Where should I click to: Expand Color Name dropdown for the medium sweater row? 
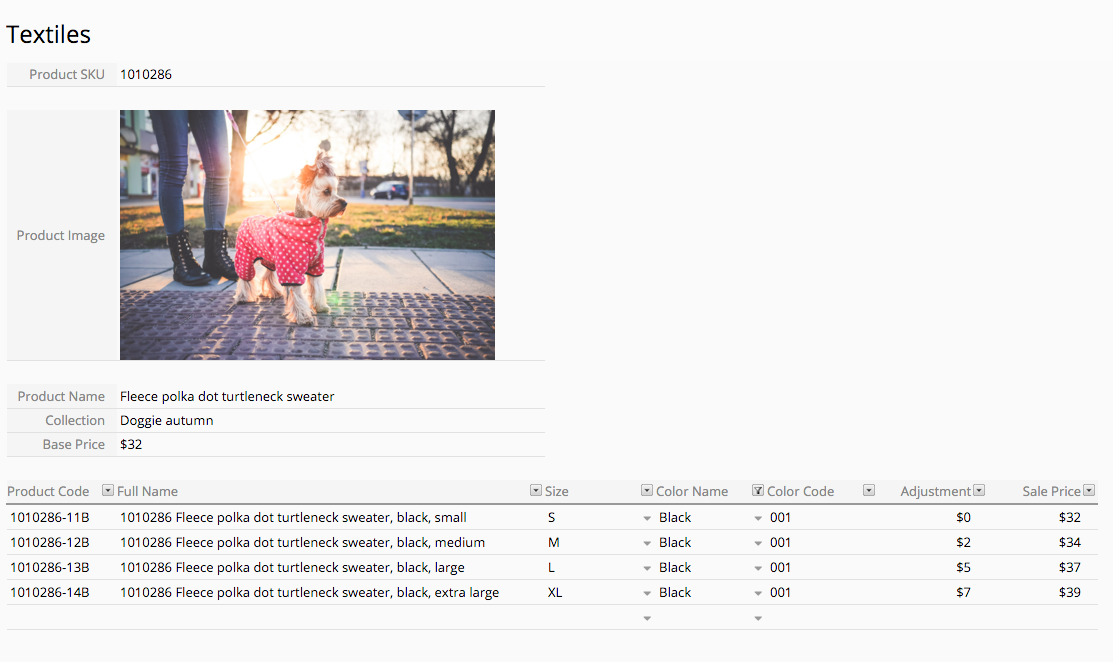point(758,544)
